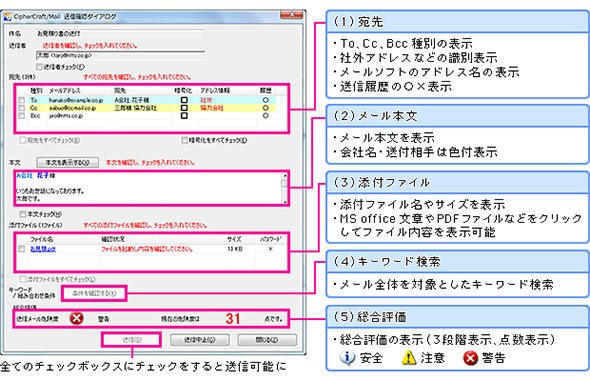Click the To type label in the recipient list
Screen dimensions: 590x381
coord(34,100)
